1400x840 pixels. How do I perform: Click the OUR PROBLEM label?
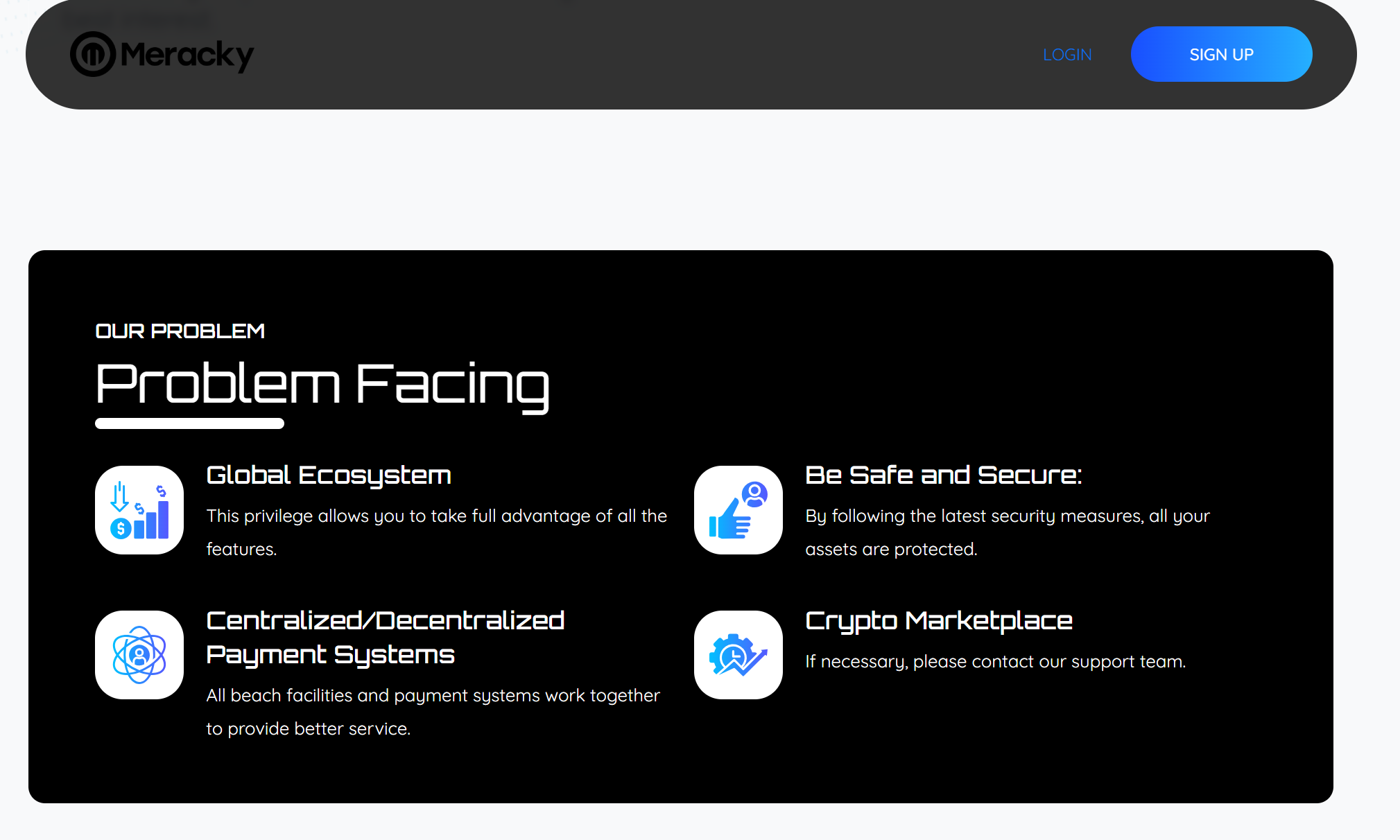pyautogui.click(x=180, y=331)
